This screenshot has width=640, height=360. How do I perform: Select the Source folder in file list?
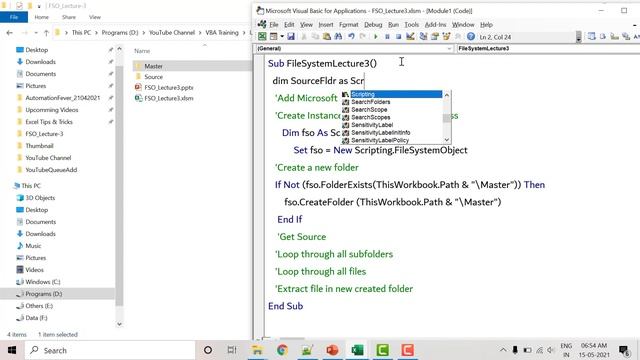point(153,77)
